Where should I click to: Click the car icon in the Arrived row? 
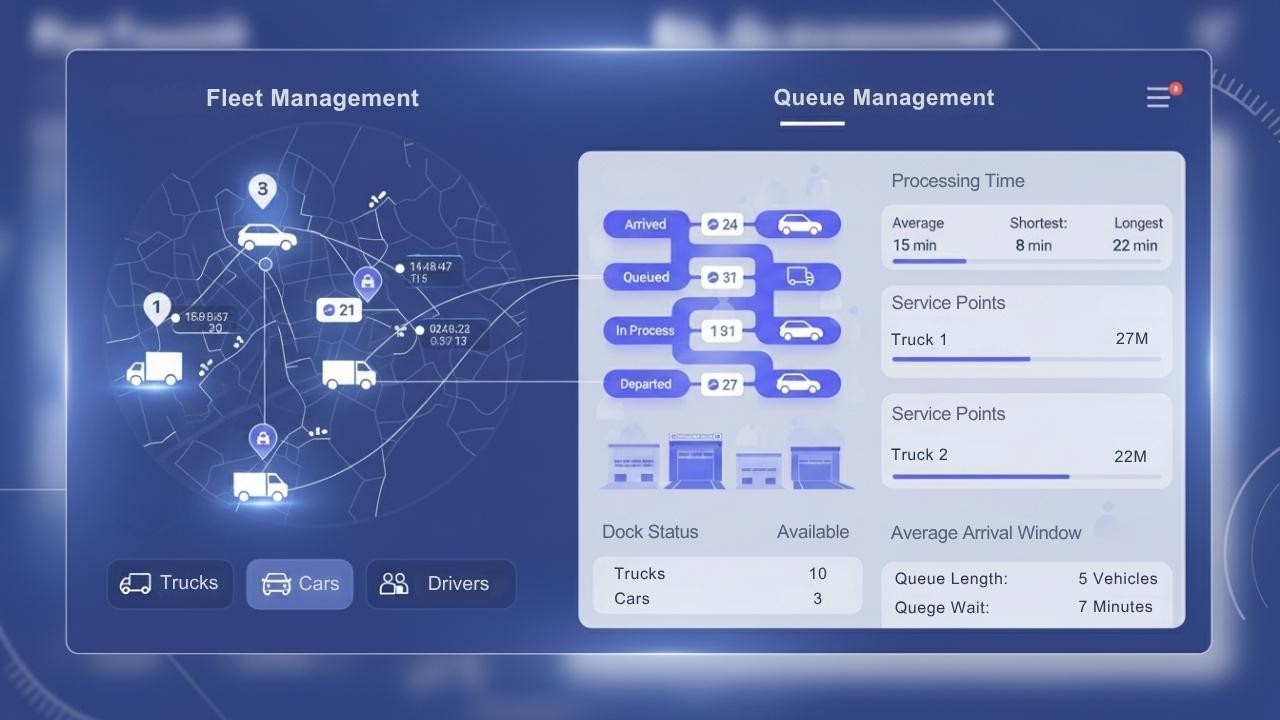point(797,224)
